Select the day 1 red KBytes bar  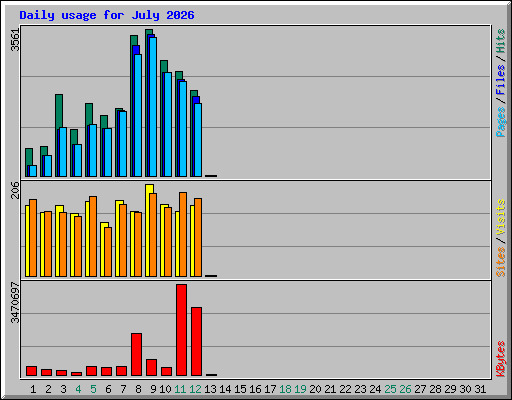[31, 371]
